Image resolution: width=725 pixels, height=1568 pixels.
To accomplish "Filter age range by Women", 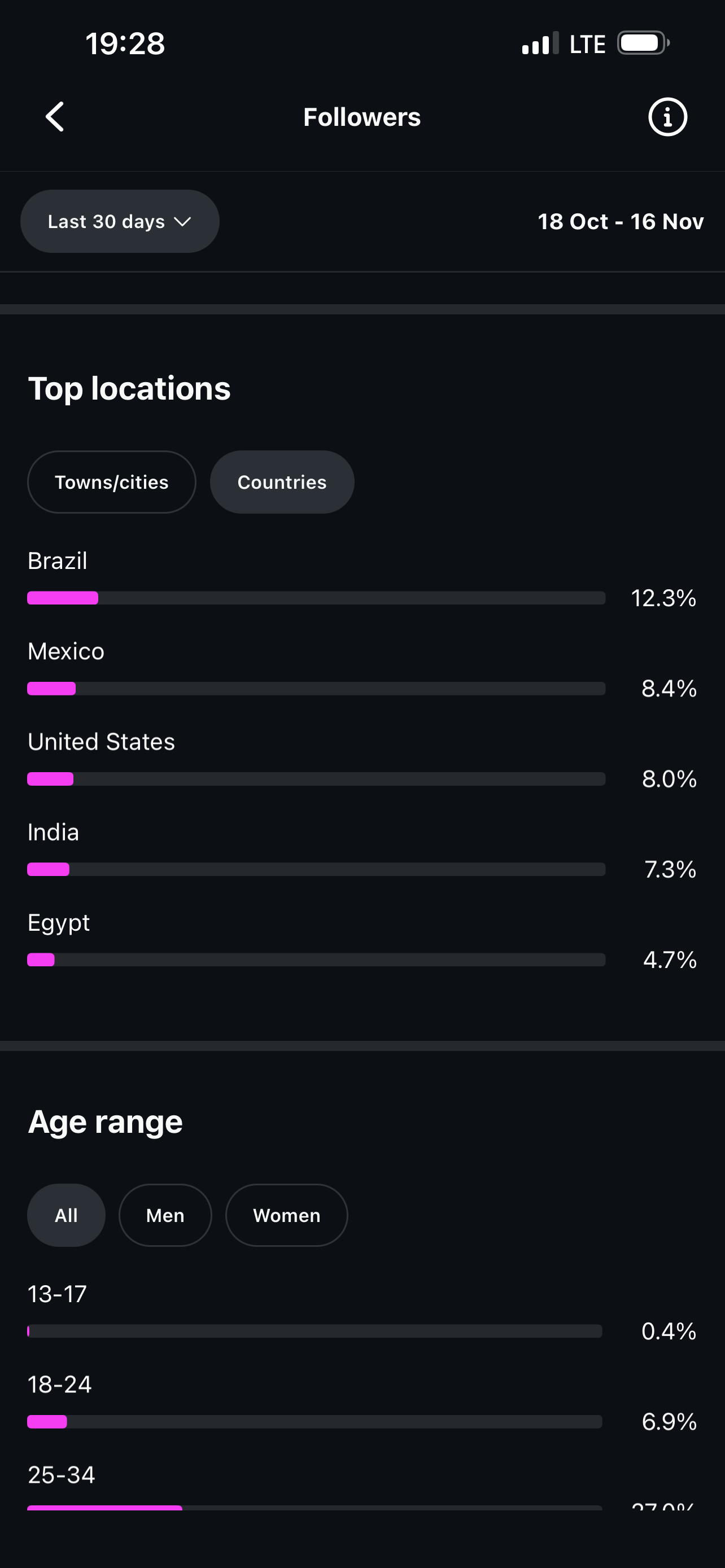I will [287, 1215].
